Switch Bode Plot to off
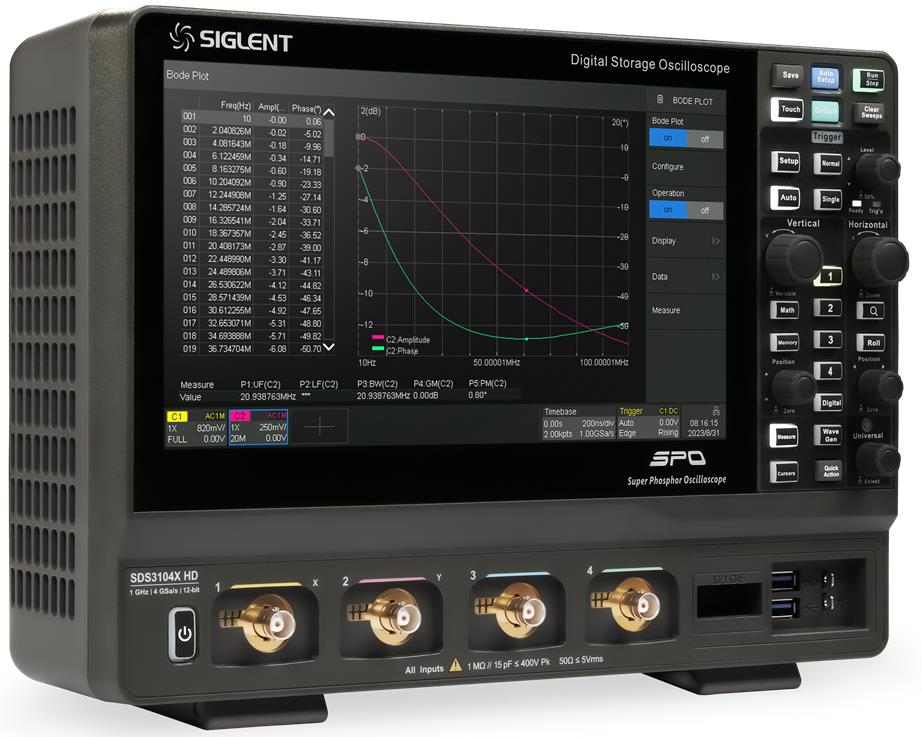Screen dimensions: 922x737 tap(705, 139)
